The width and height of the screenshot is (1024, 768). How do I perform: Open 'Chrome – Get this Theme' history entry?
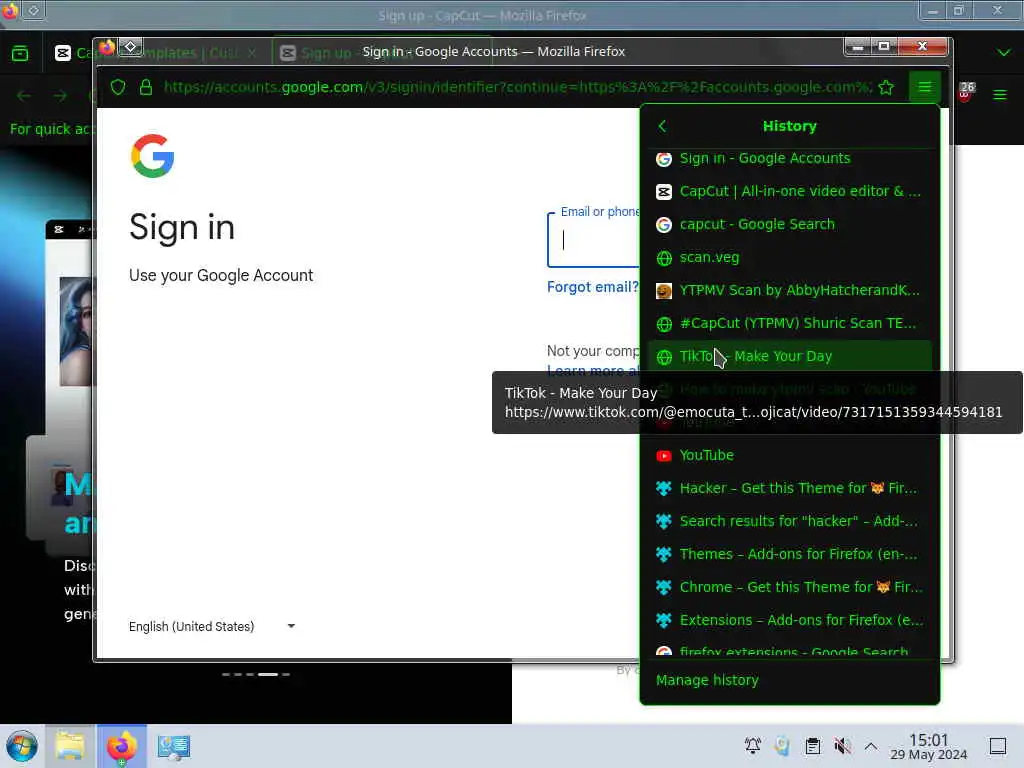click(790, 587)
